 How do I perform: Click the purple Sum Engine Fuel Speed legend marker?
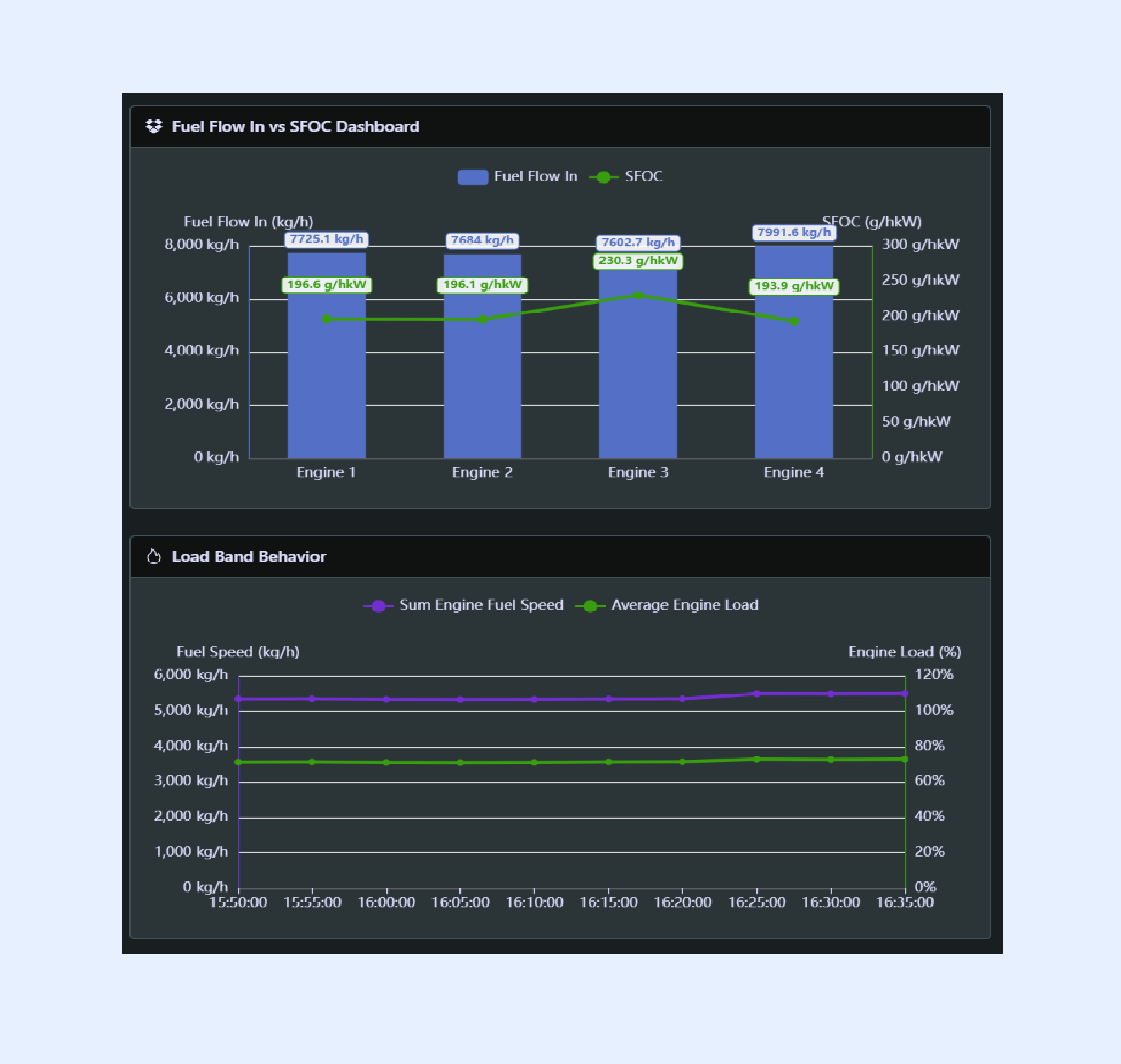(x=379, y=604)
